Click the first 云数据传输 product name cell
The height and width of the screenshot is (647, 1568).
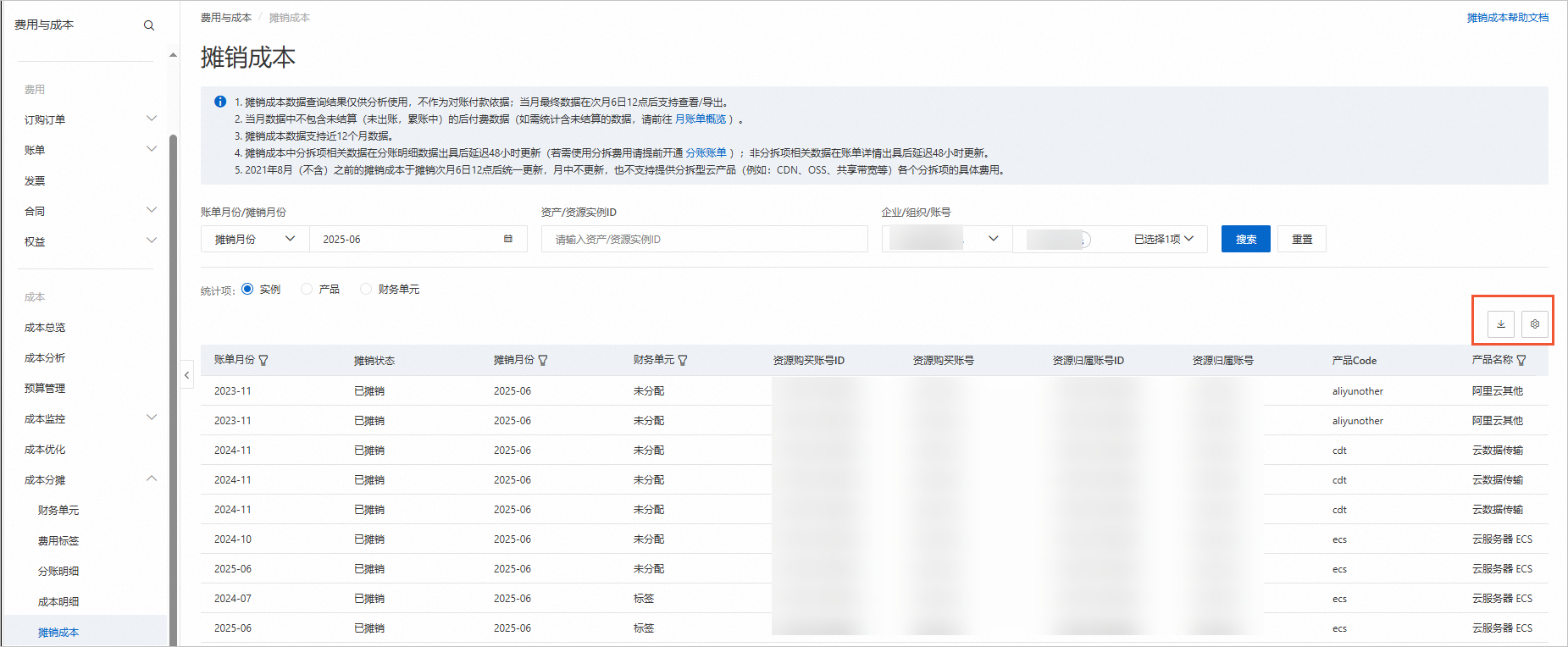[1498, 450]
